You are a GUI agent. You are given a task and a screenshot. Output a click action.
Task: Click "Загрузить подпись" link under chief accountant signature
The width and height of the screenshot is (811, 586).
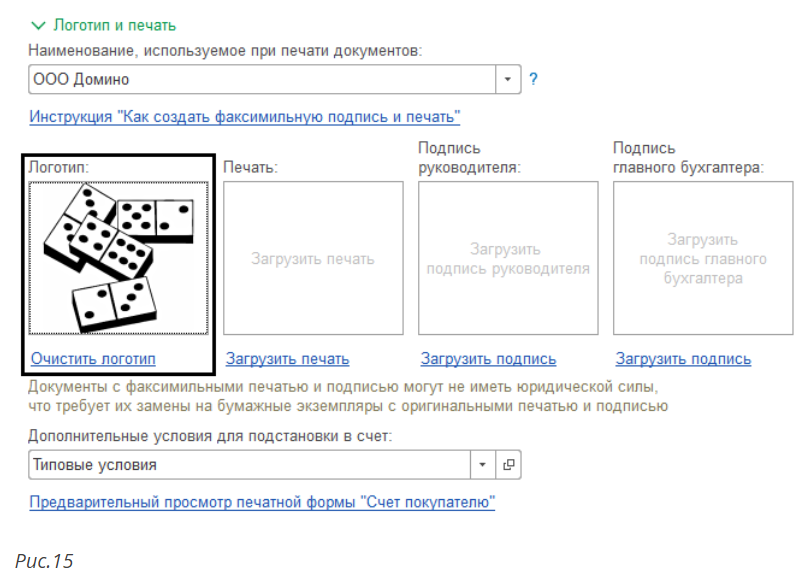[683, 359]
